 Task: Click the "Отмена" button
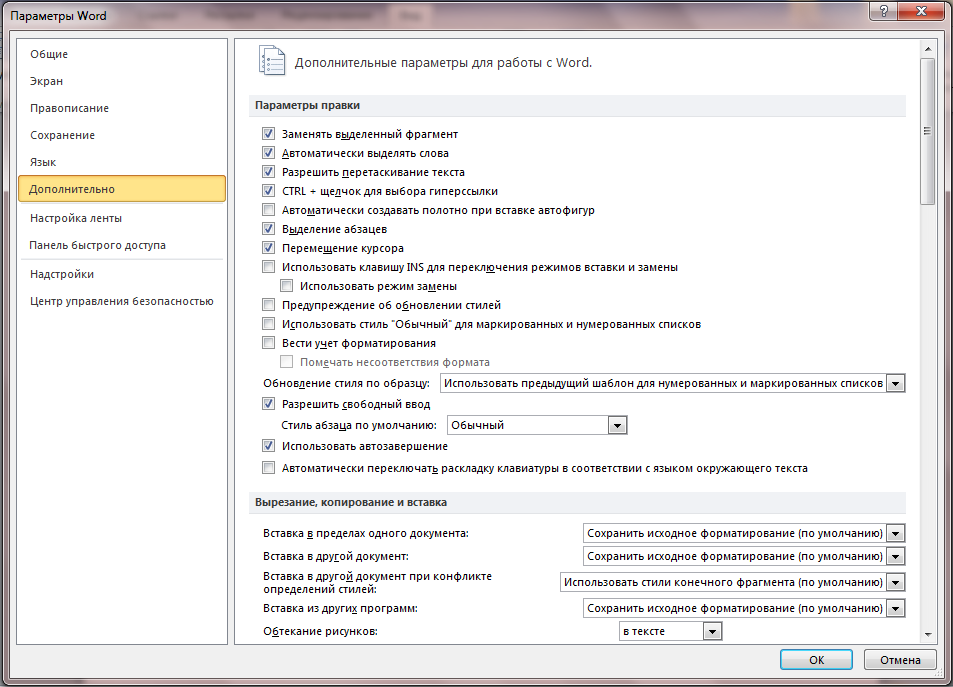tap(900, 660)
